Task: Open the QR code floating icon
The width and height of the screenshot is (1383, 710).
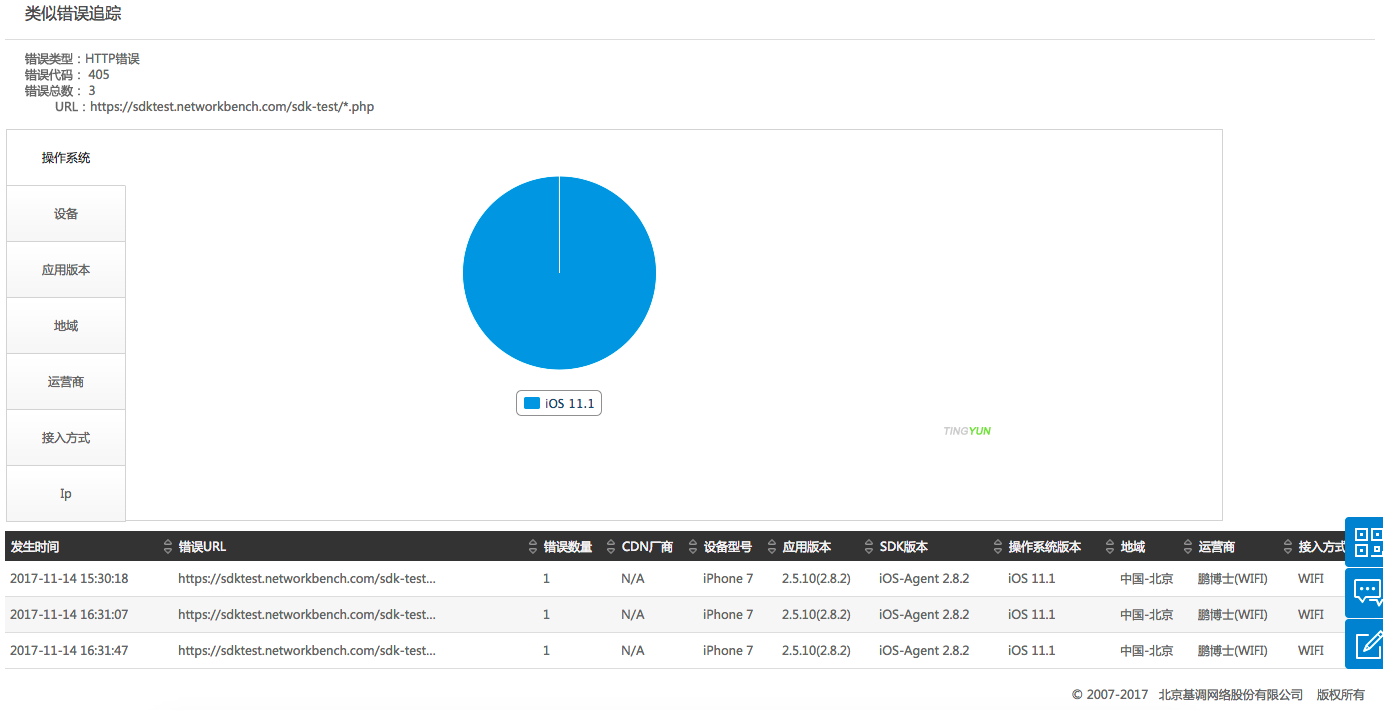Action: [1366, 542]
